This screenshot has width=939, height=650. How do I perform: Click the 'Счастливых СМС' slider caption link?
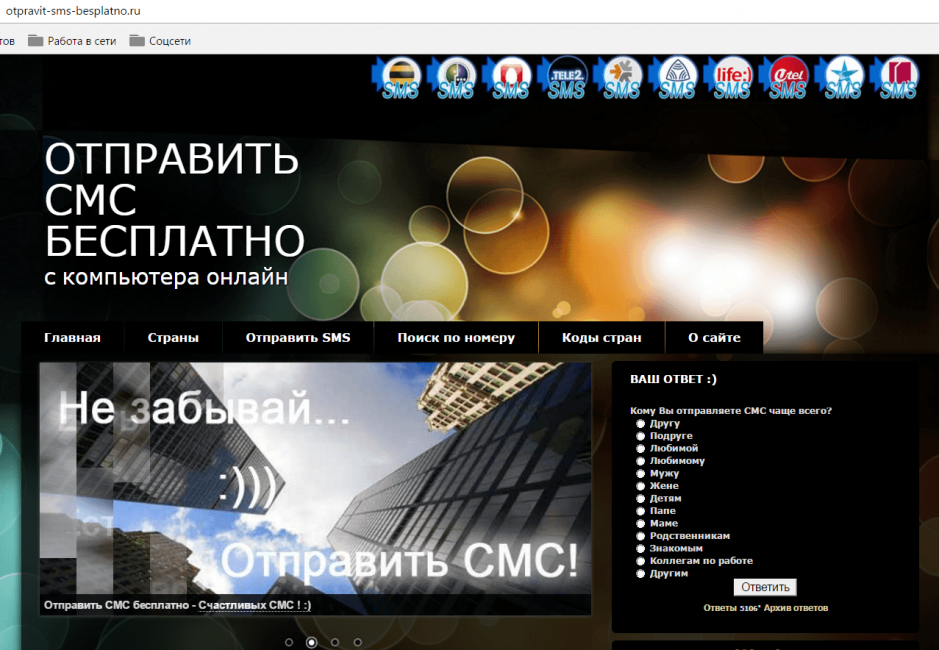[x=254, y=605]
